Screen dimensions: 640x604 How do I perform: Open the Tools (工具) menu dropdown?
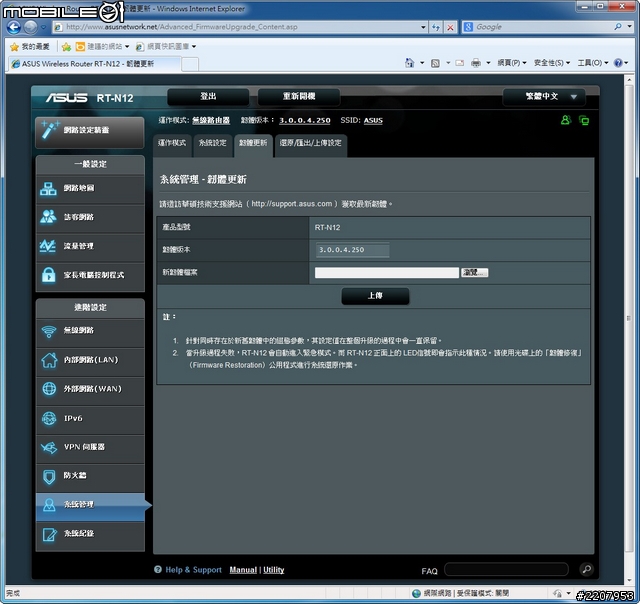pos(593,63)
